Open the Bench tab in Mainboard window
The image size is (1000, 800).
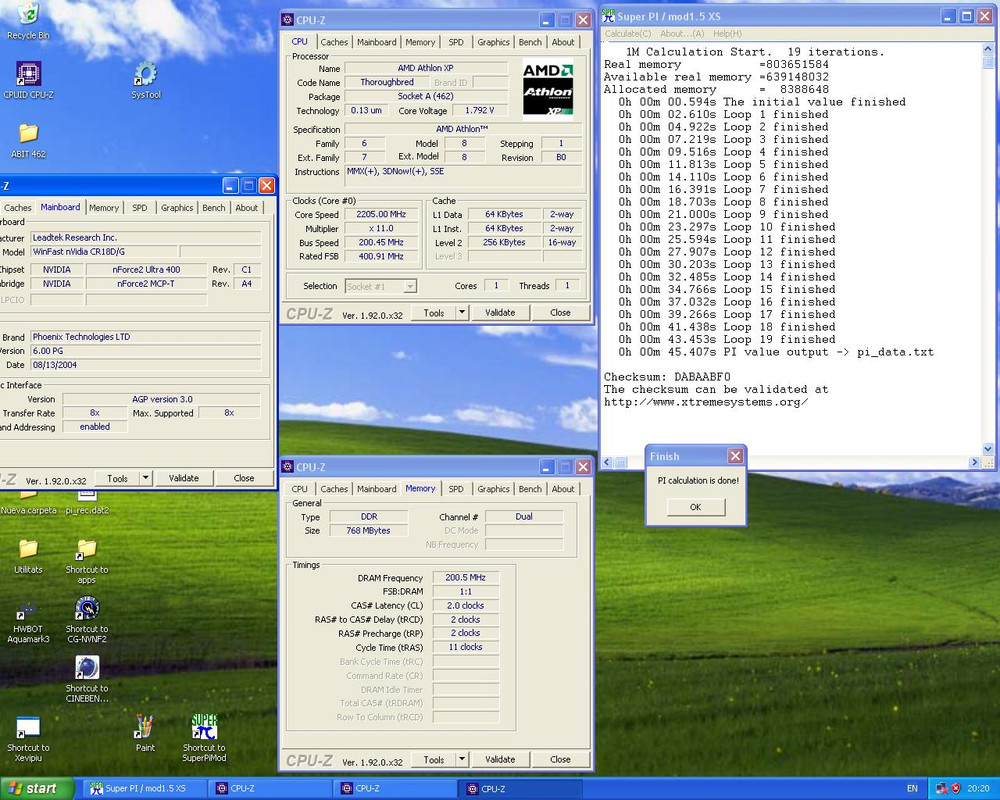(214, 207)
